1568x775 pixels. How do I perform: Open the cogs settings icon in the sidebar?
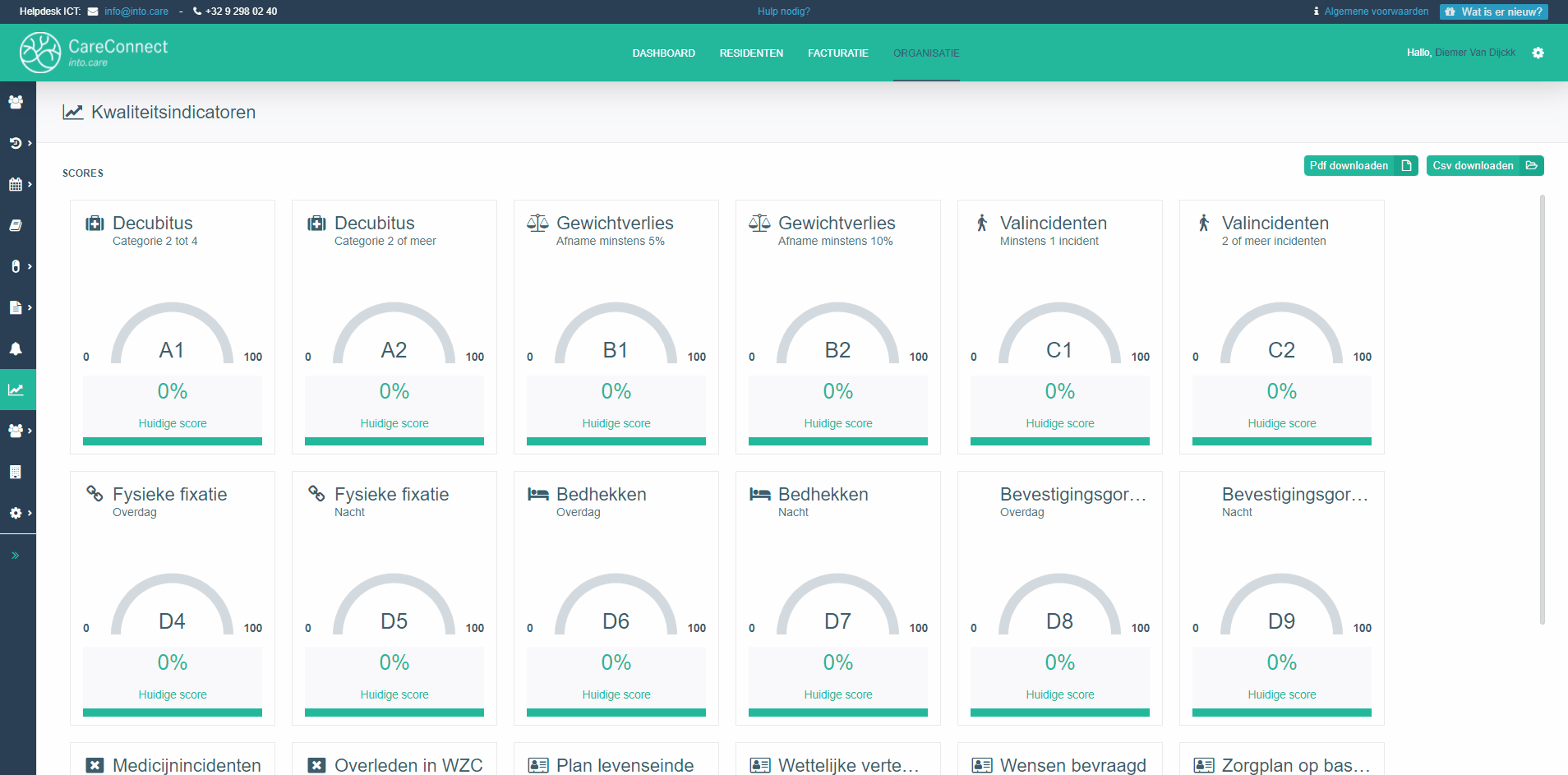[x=15, y=513]
